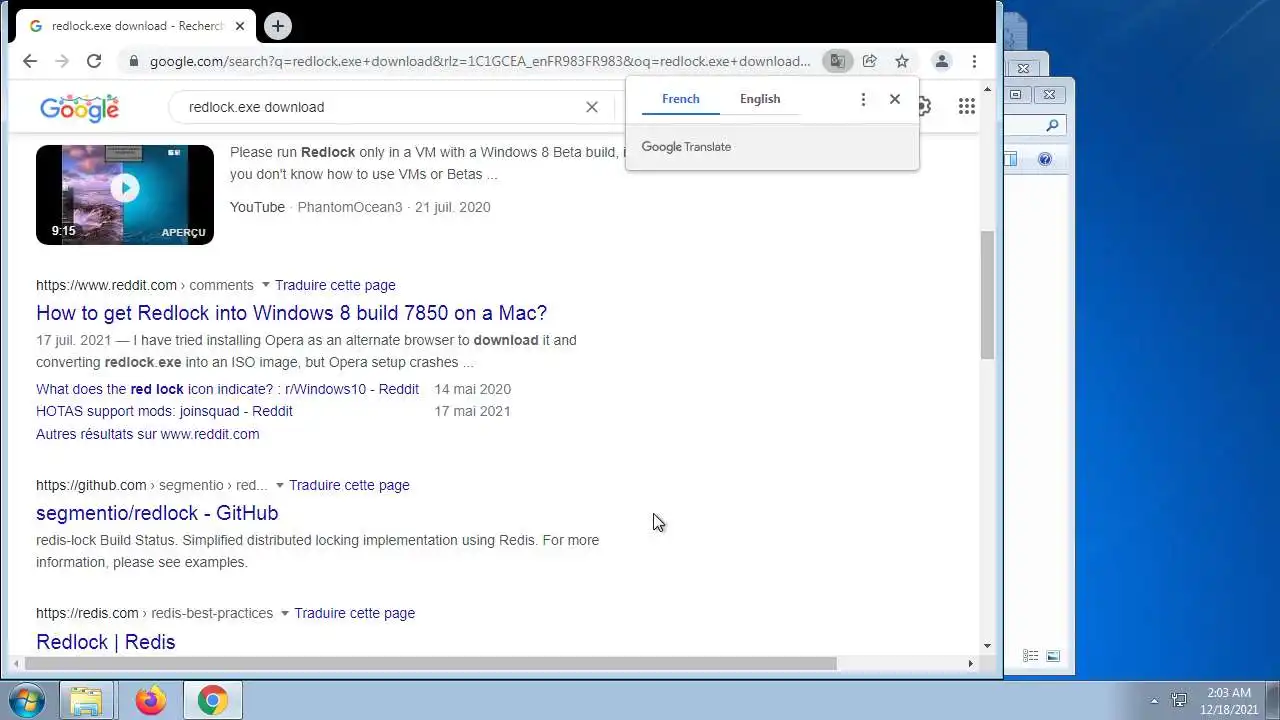The height and width of the screenshot is (720, 1280).
Task: Click the Translate this page icon
Action: (837, 61)
